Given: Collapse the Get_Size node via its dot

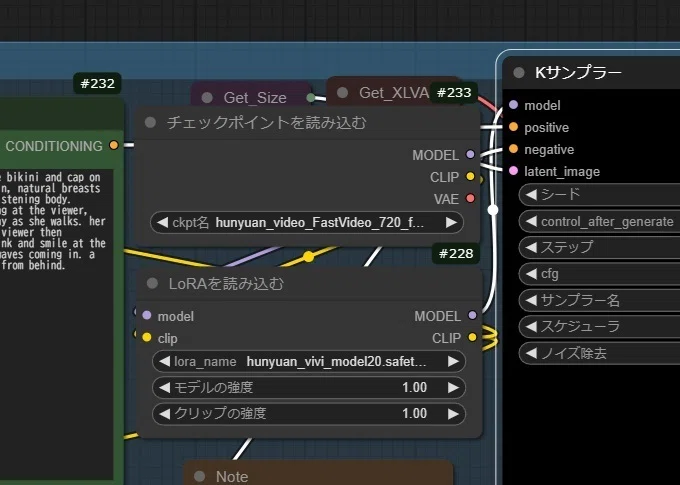Looking at the screenshot, I should tap(207, 98).
